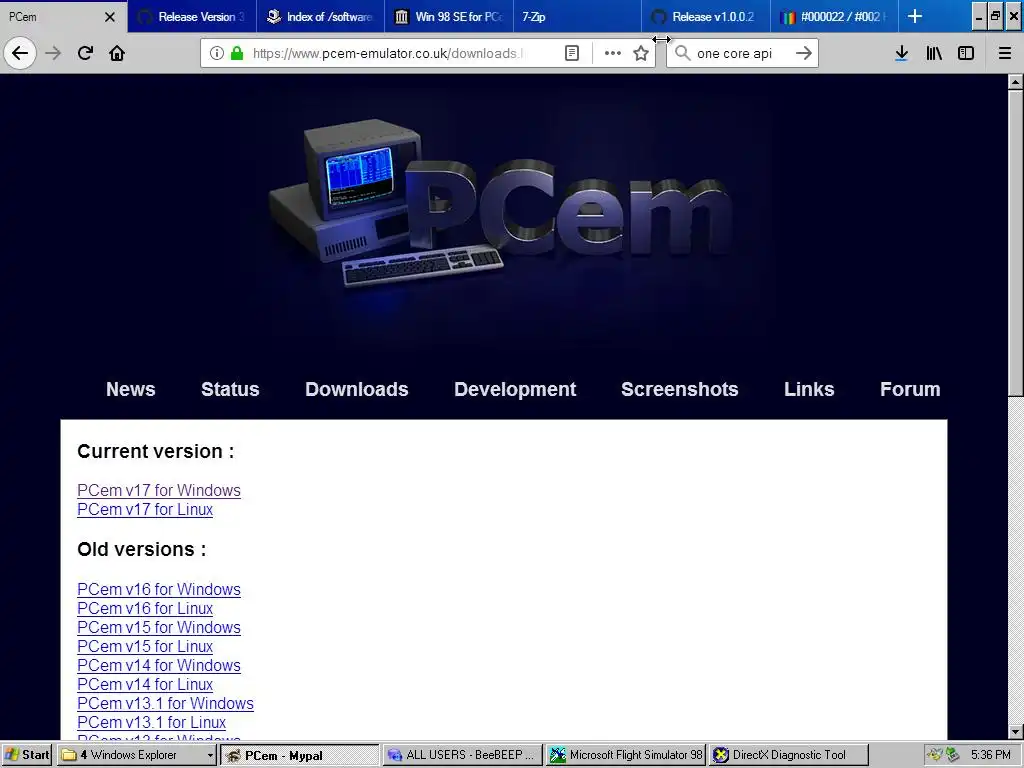Viewport: 1024px width, 768px height.
Task: Switch to DirectX Diagnostic Tool taskbar button
Action: pyautogui.click(x=789, y=755)
